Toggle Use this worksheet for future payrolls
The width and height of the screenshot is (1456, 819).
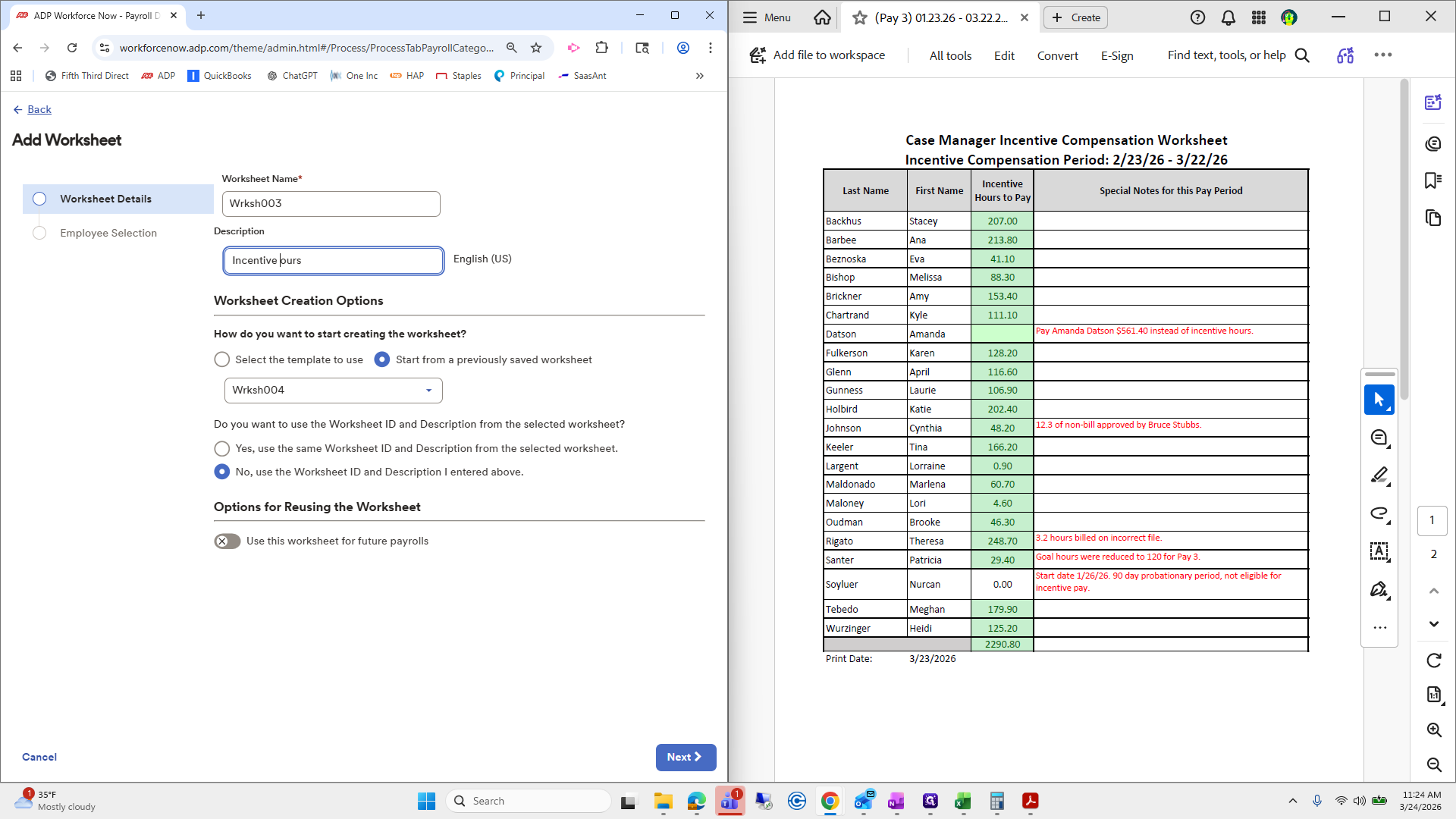tap(227, 541)
